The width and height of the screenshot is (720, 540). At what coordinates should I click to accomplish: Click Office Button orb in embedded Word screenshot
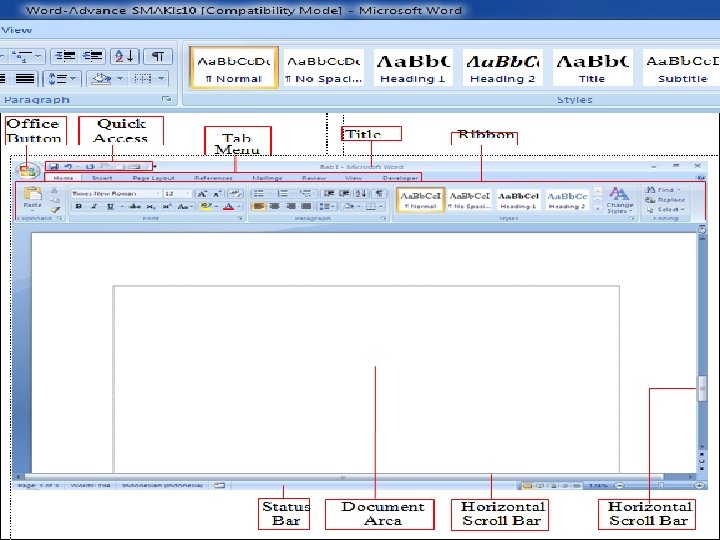(27, 171)
